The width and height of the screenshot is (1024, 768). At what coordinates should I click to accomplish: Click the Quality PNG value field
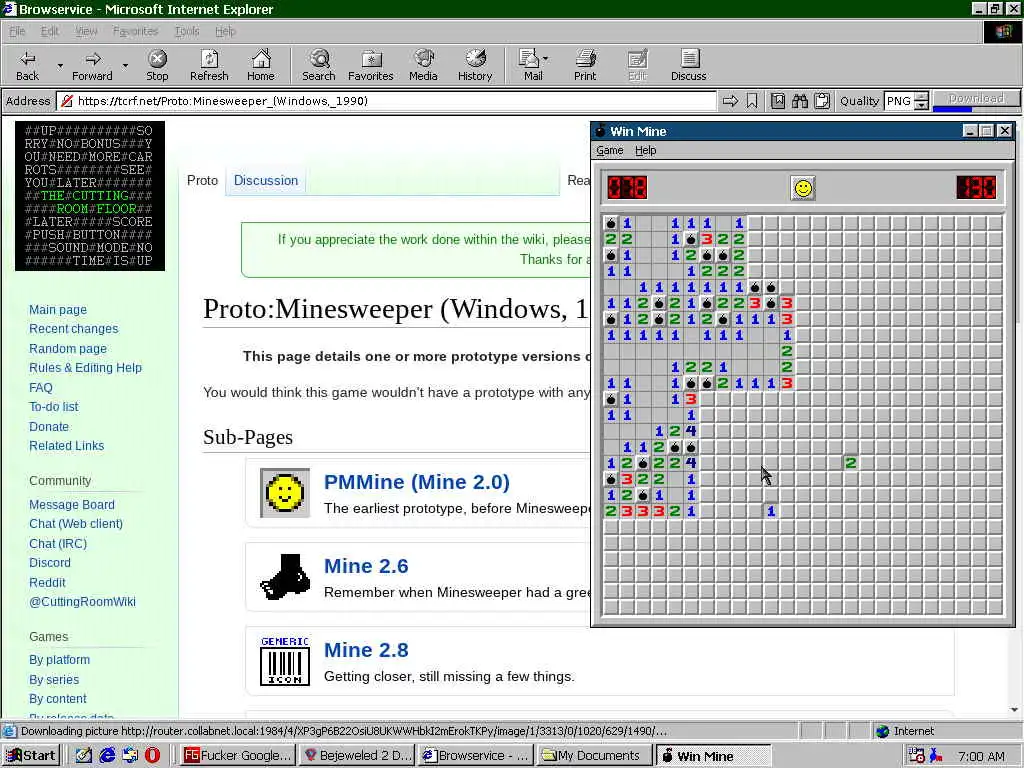coord(899,101)
